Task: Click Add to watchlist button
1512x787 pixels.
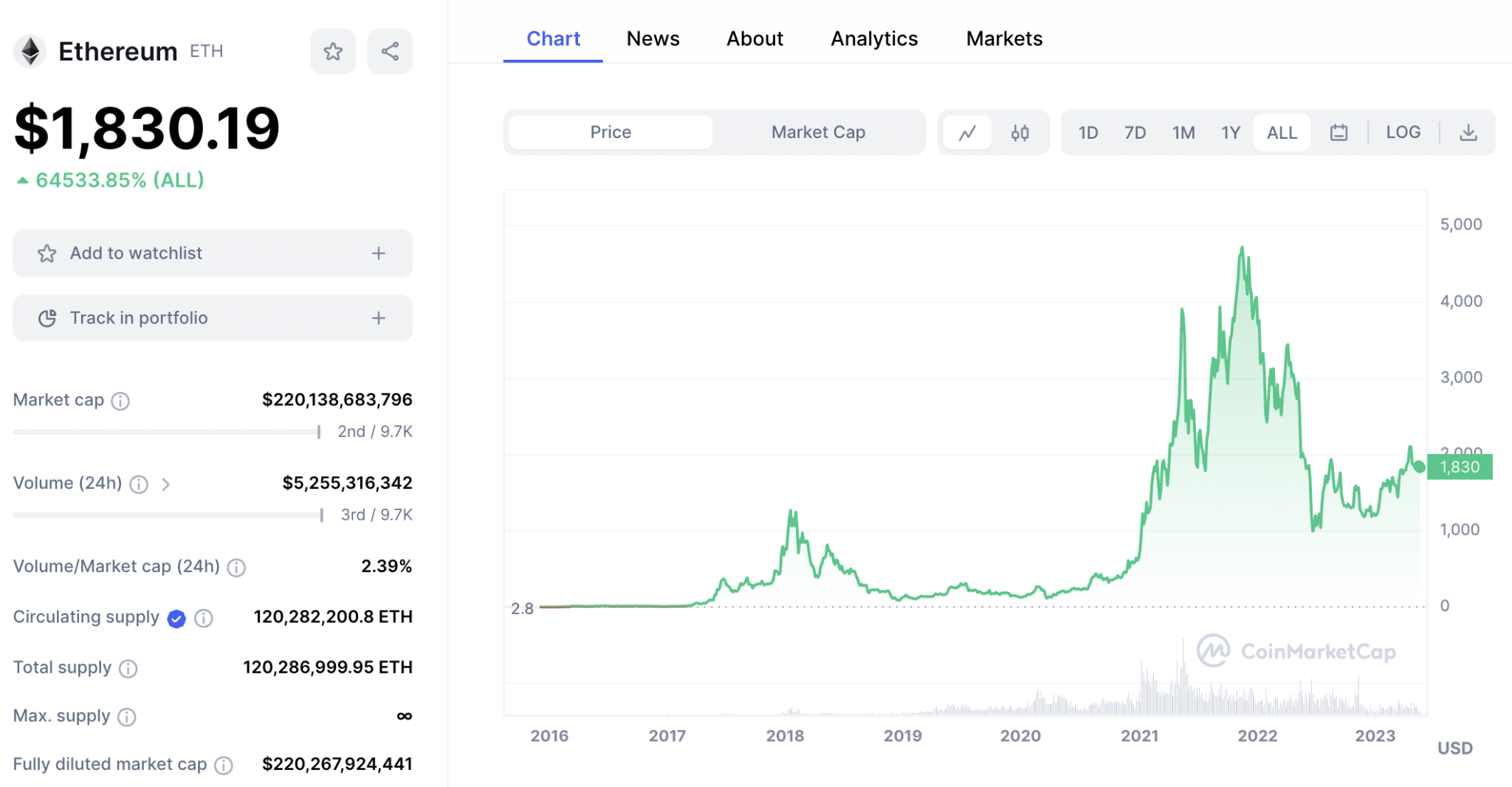Action: tap(213, 253)
